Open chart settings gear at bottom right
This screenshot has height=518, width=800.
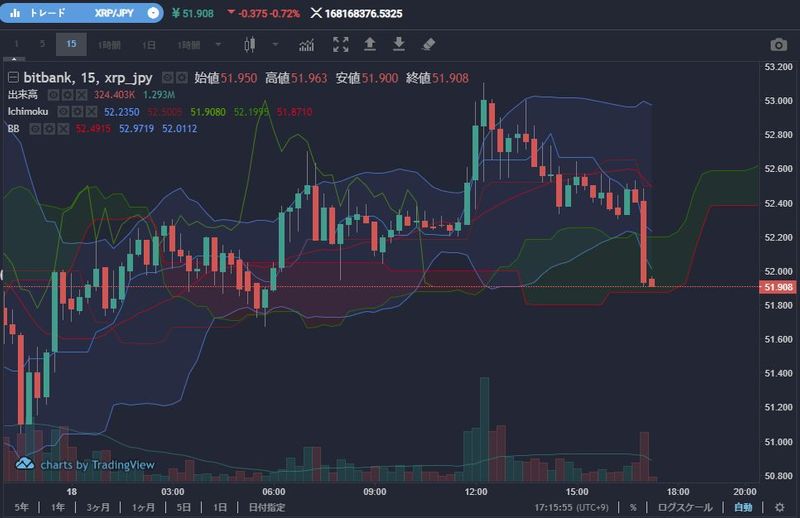[779, 507]
